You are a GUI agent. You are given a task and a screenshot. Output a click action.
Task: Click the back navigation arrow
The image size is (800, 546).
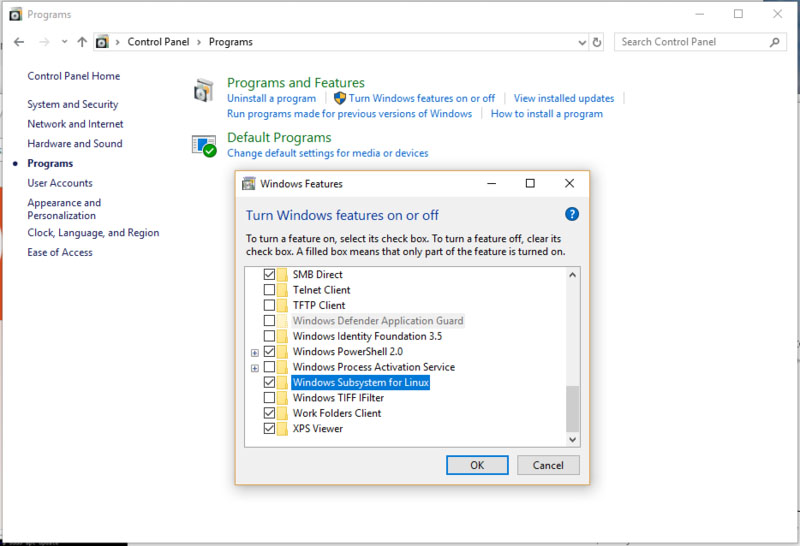click(19, 42)
